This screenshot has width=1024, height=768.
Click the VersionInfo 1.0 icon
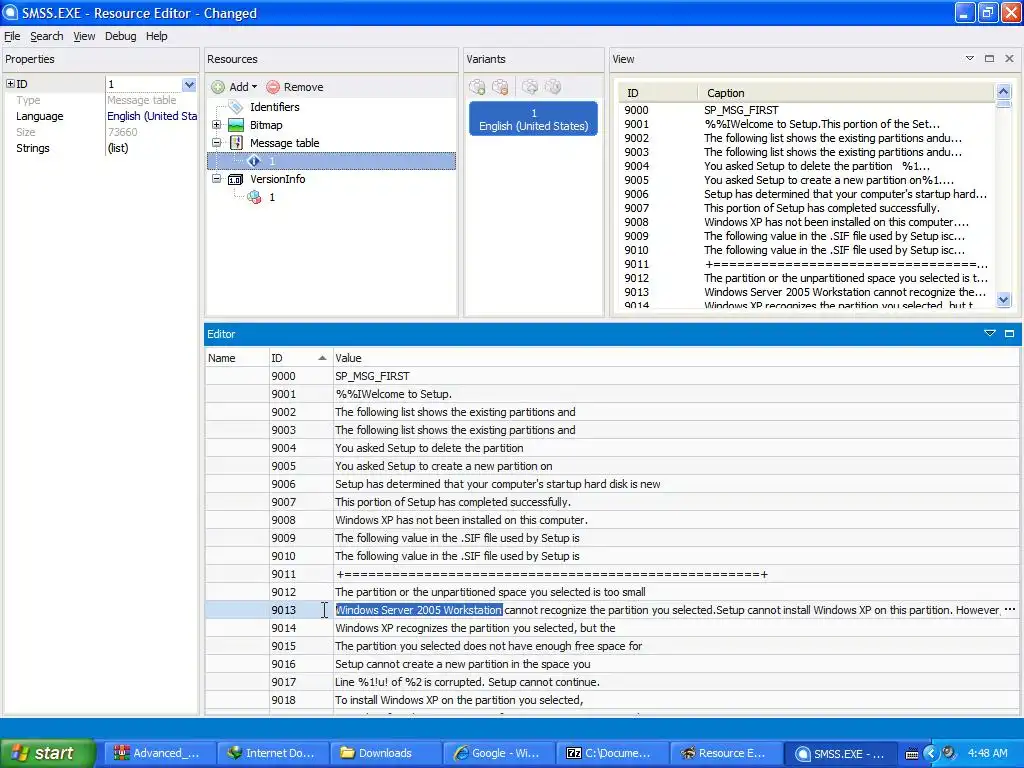235,179
